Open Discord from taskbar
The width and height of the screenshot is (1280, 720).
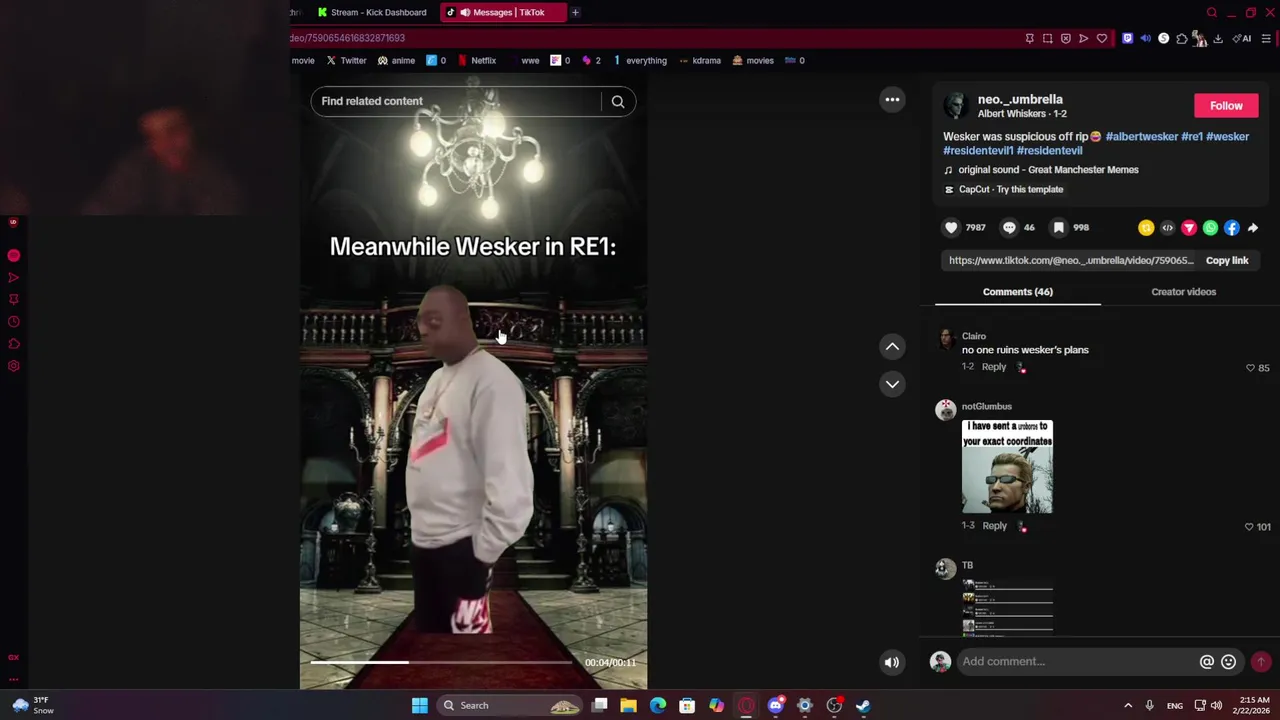(776, 706)
